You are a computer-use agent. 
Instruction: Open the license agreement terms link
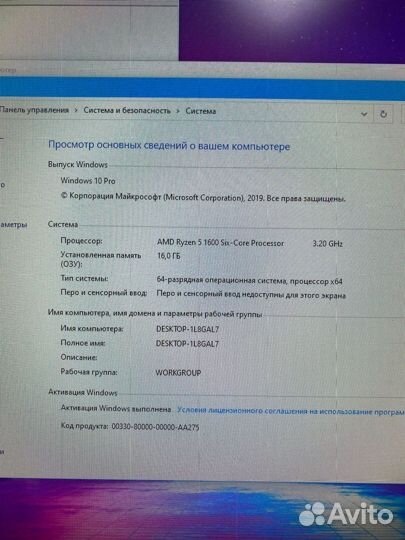(291, 411)
